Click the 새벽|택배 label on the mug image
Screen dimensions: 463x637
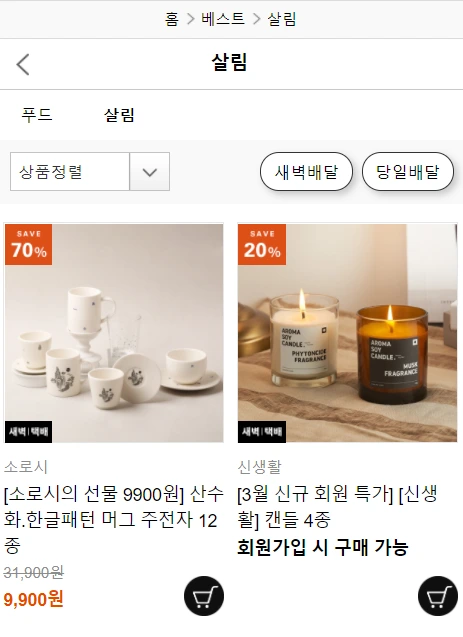coord(28,431)
